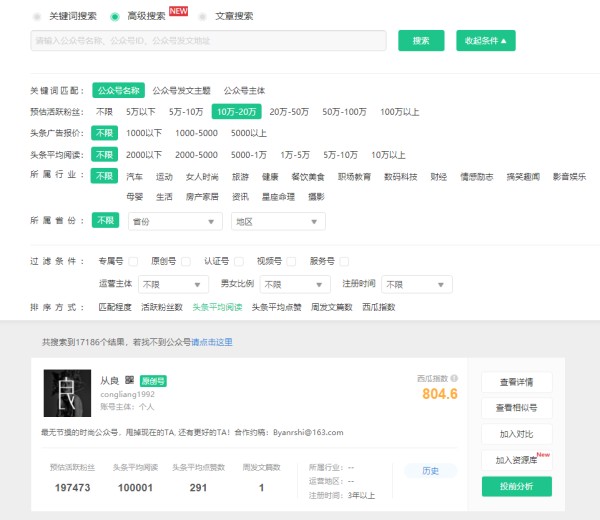Viewport: 600px width, 520px height.
Task: Click the green 搜索 button
Action: [x=421, y=41]
